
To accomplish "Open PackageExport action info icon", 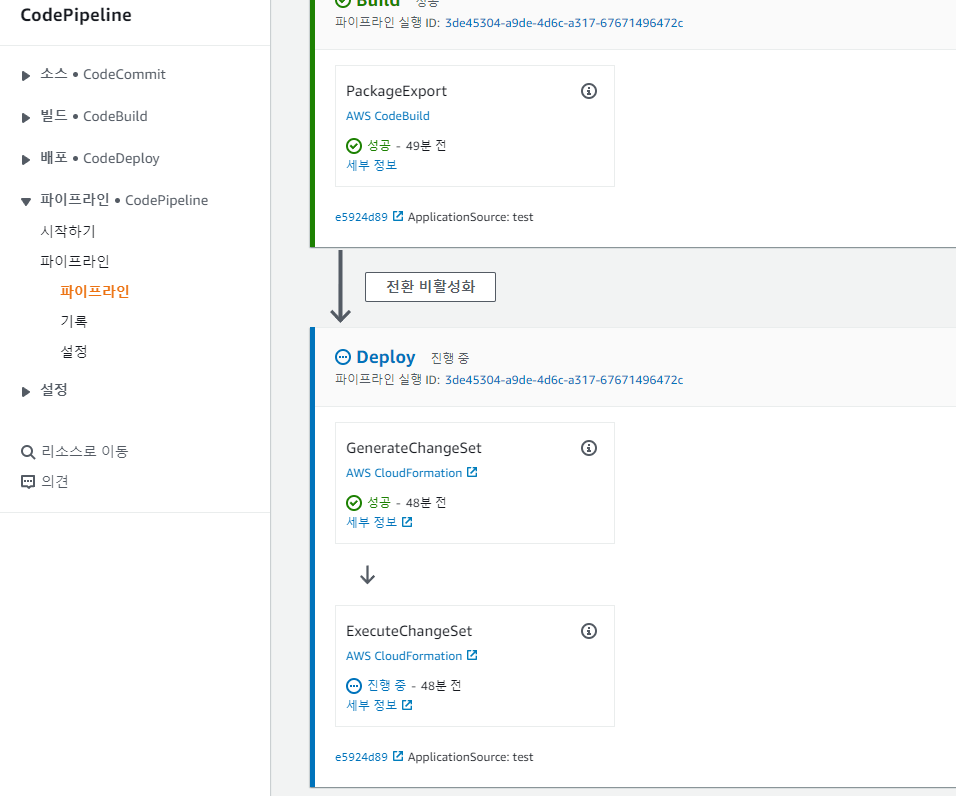I will (x=588, y=91).
